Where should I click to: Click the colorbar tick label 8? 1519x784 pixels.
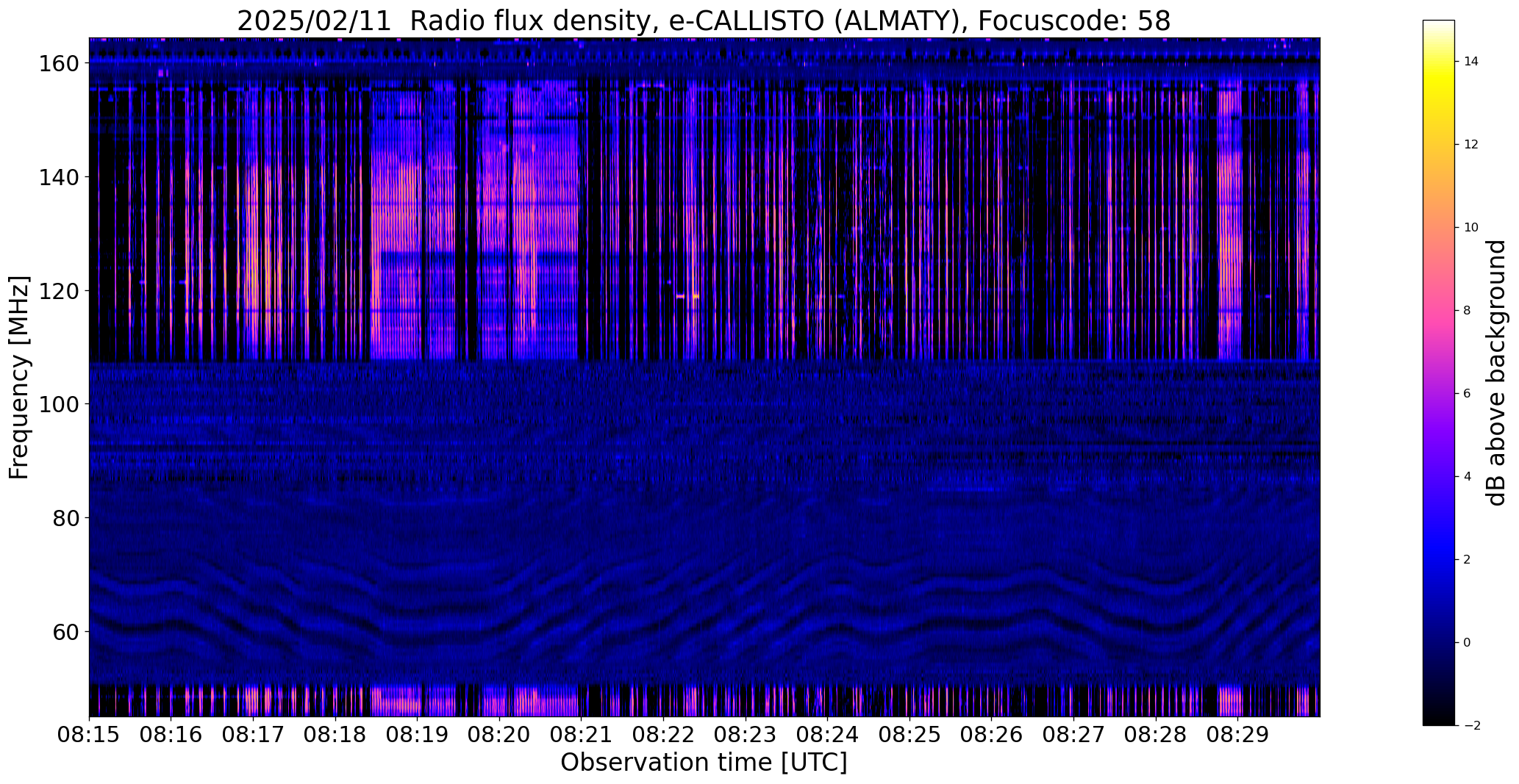click(1468, 311)
